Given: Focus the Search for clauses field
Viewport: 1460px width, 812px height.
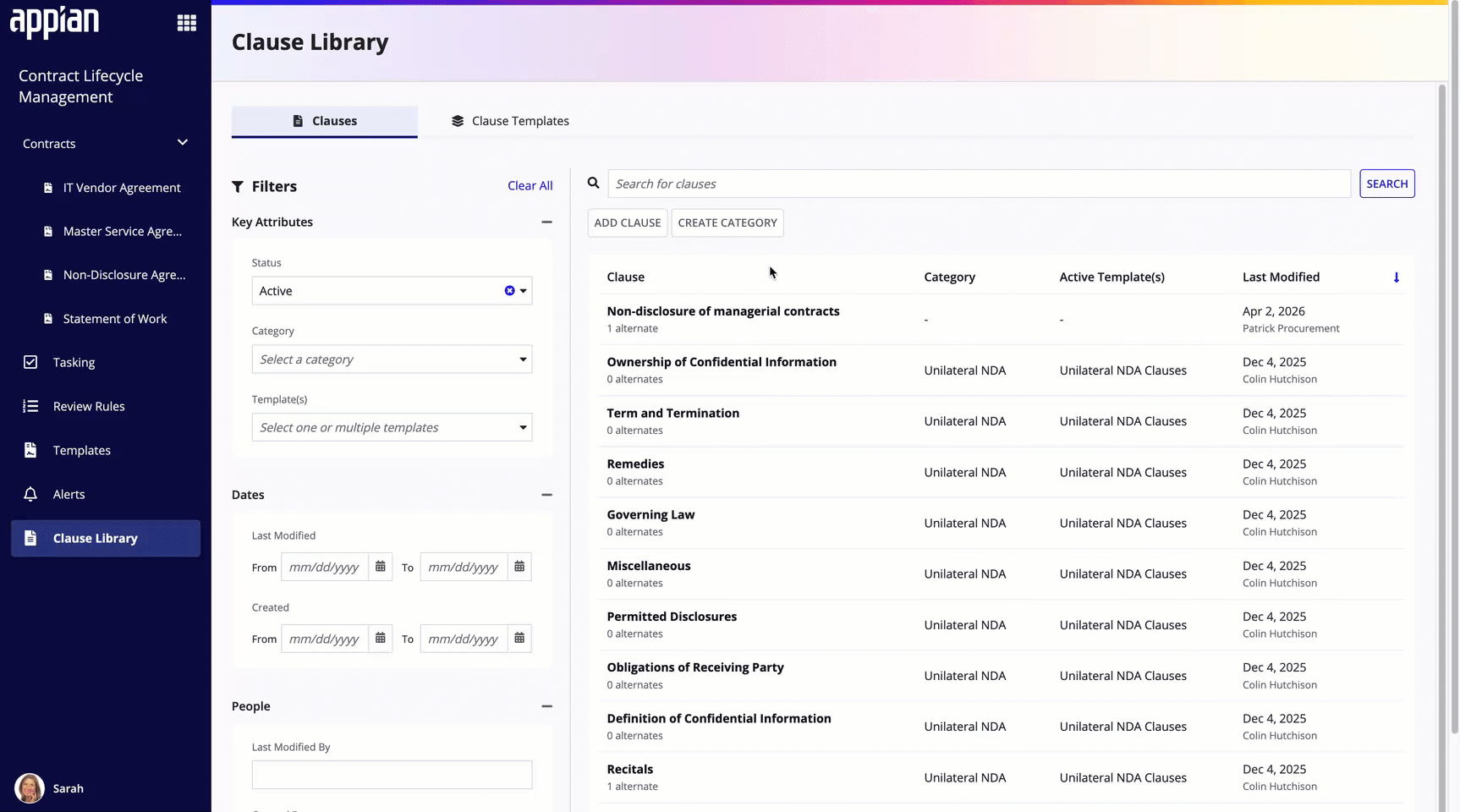Looking at the screenshot, I should pyautogui.click(x=979, y=184).
